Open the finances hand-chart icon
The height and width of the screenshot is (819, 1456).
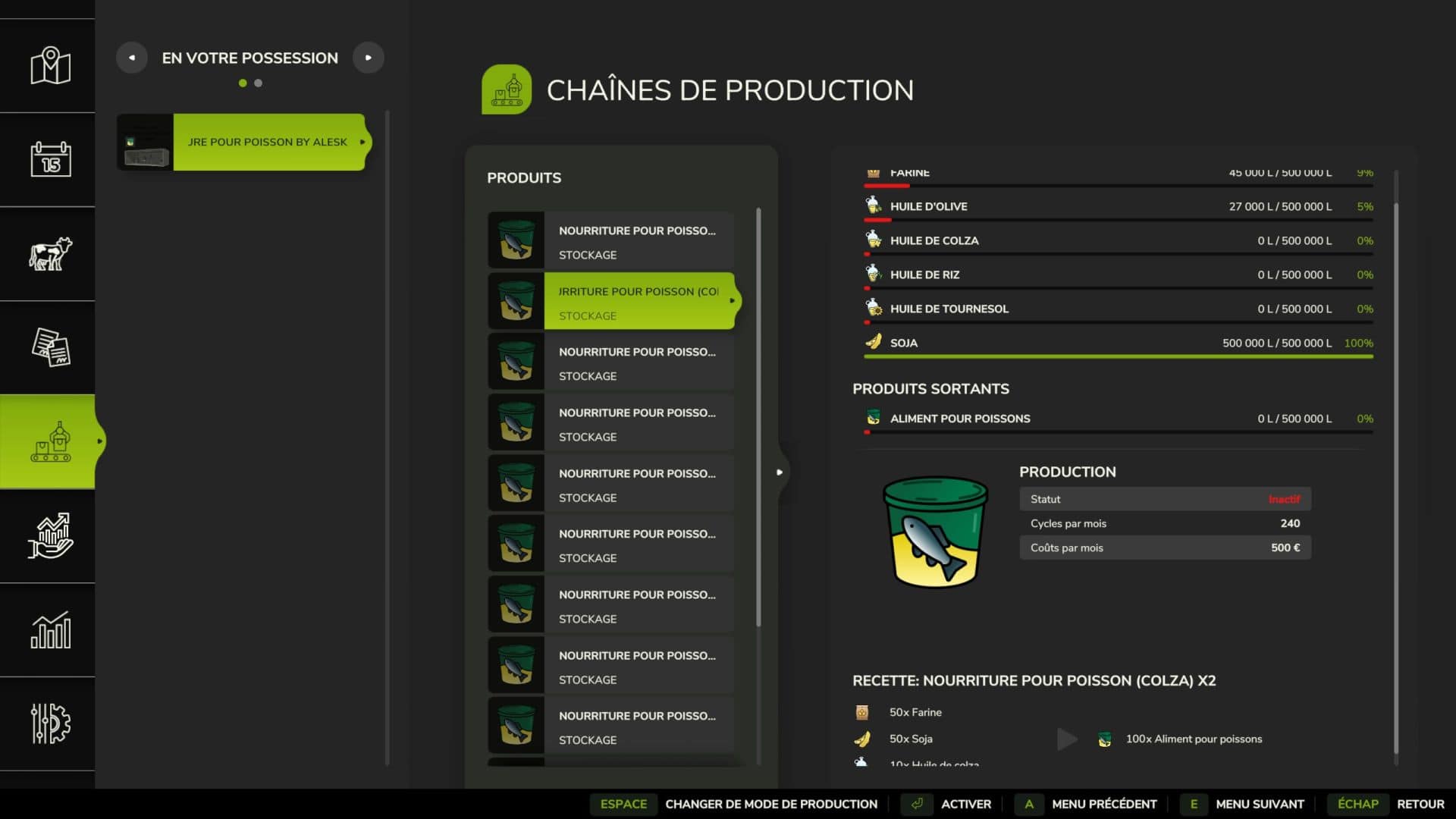(x=50, y=535)
